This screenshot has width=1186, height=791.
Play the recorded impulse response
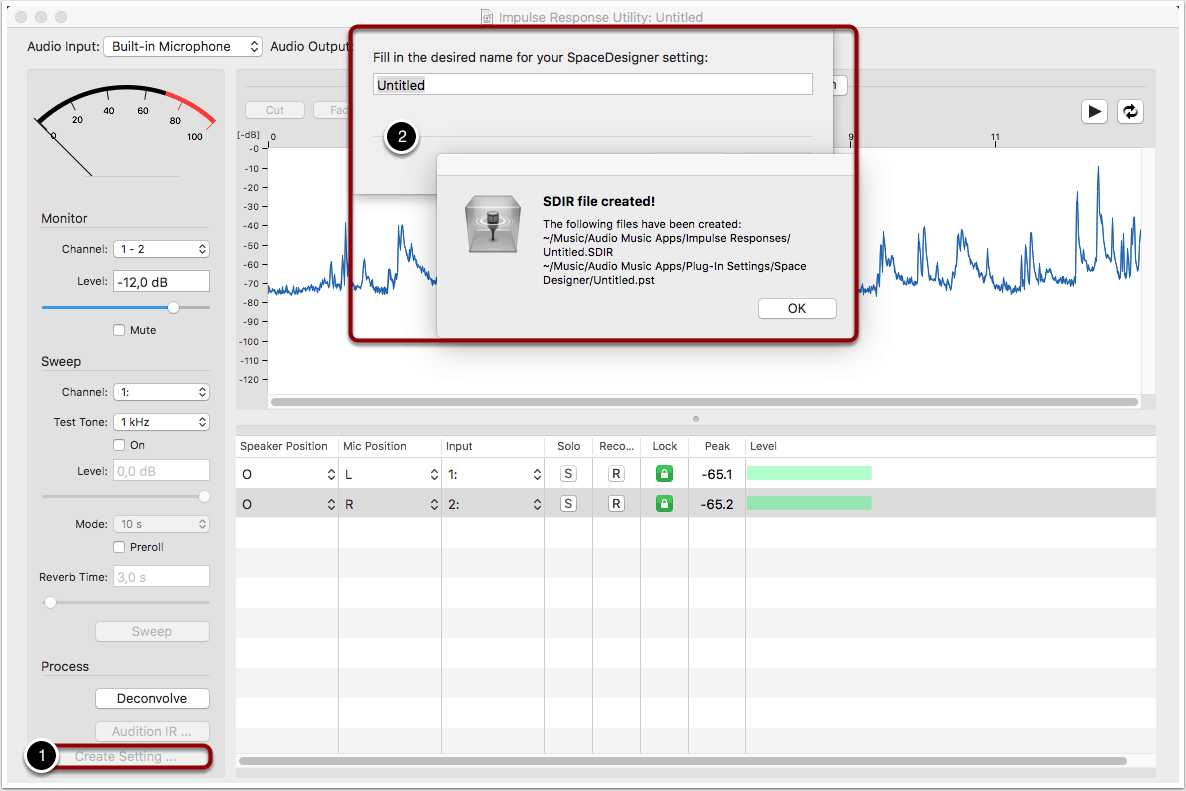[1094, 112]
